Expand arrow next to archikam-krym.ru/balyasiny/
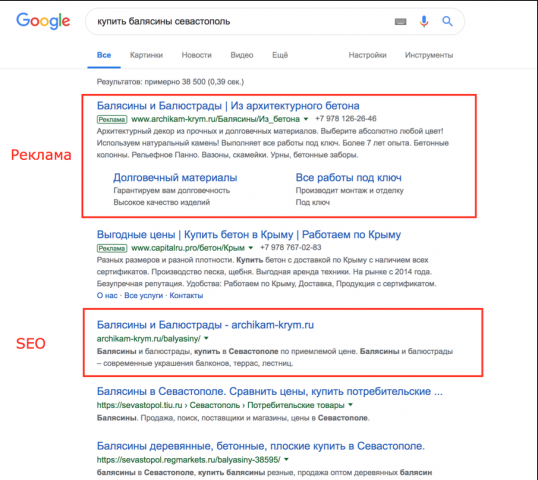Image resolution: width=538 pixels, height=480 pixels. tap(206, 338)
